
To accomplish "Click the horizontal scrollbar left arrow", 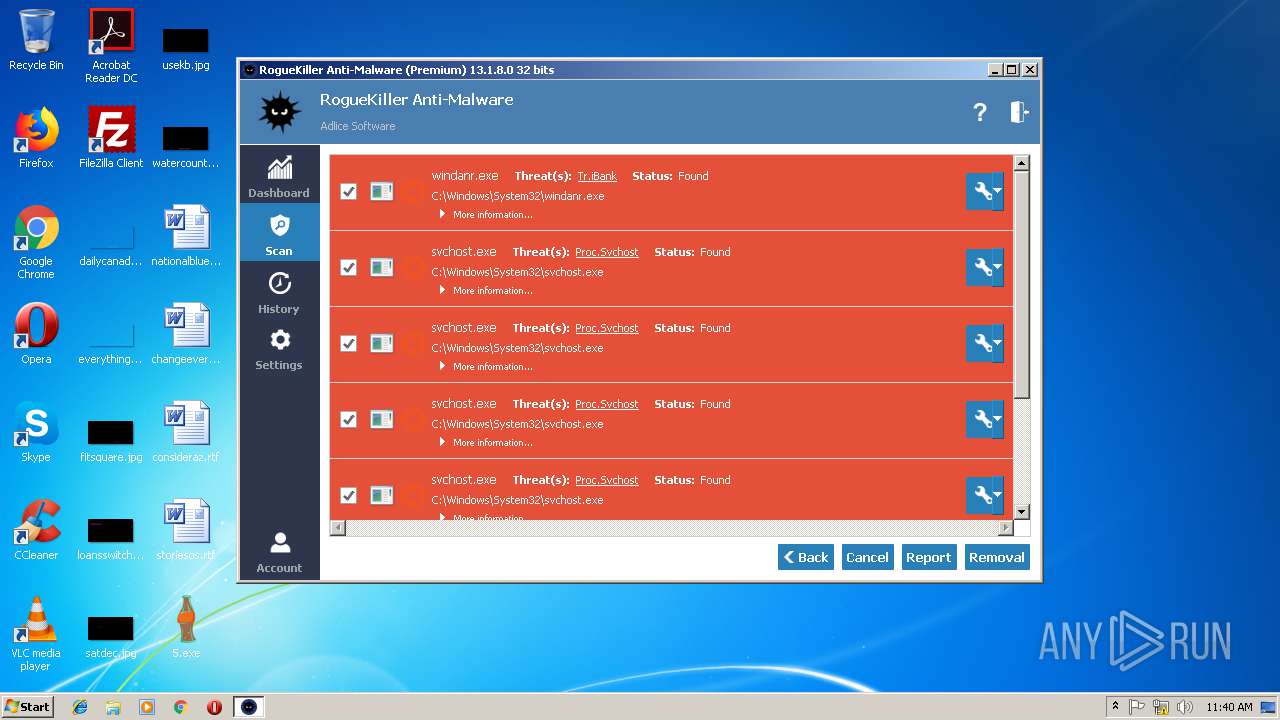I will pyautogui.click(x=338, y=527).
